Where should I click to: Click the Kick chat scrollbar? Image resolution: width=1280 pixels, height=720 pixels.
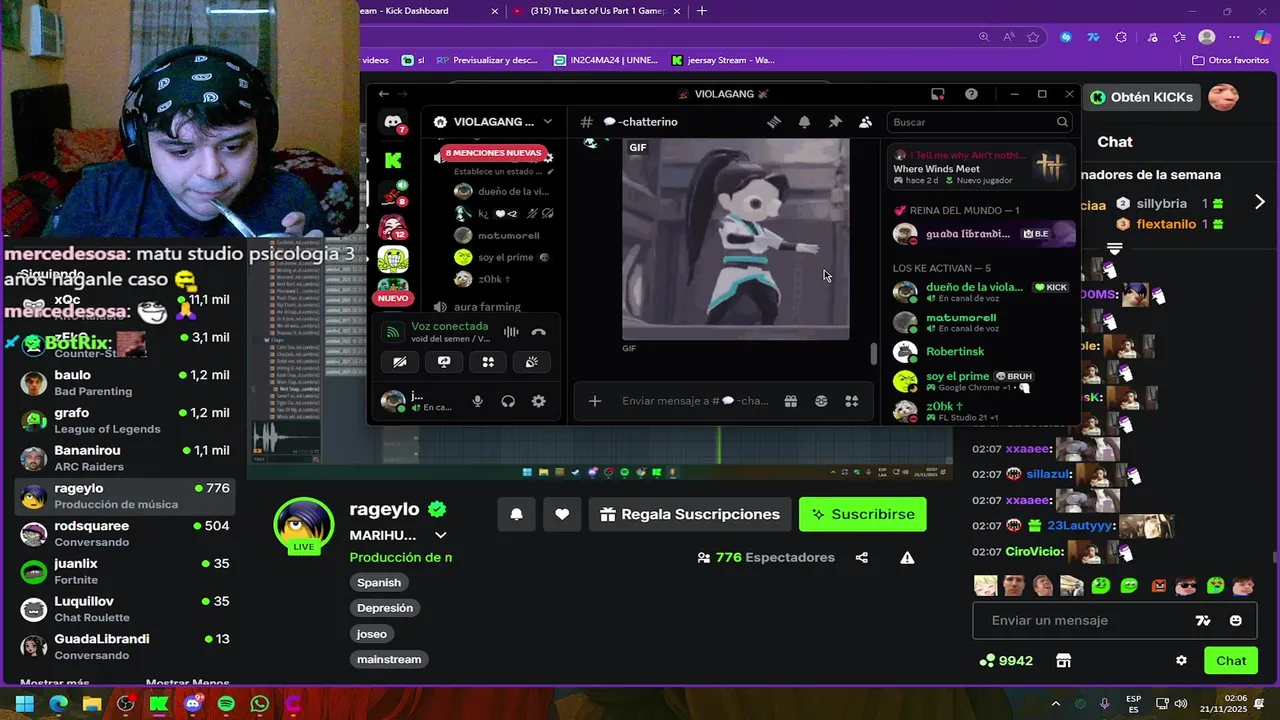click(1274, 557)
